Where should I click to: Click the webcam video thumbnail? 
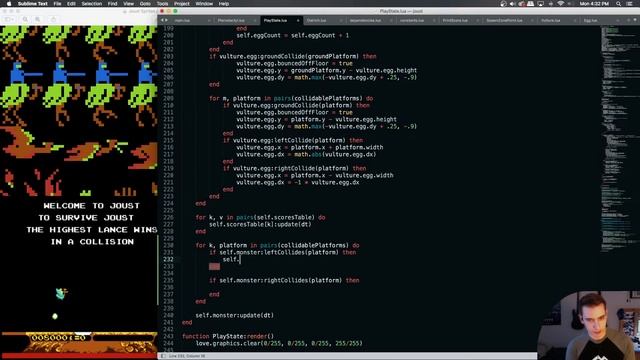[589, 325]
